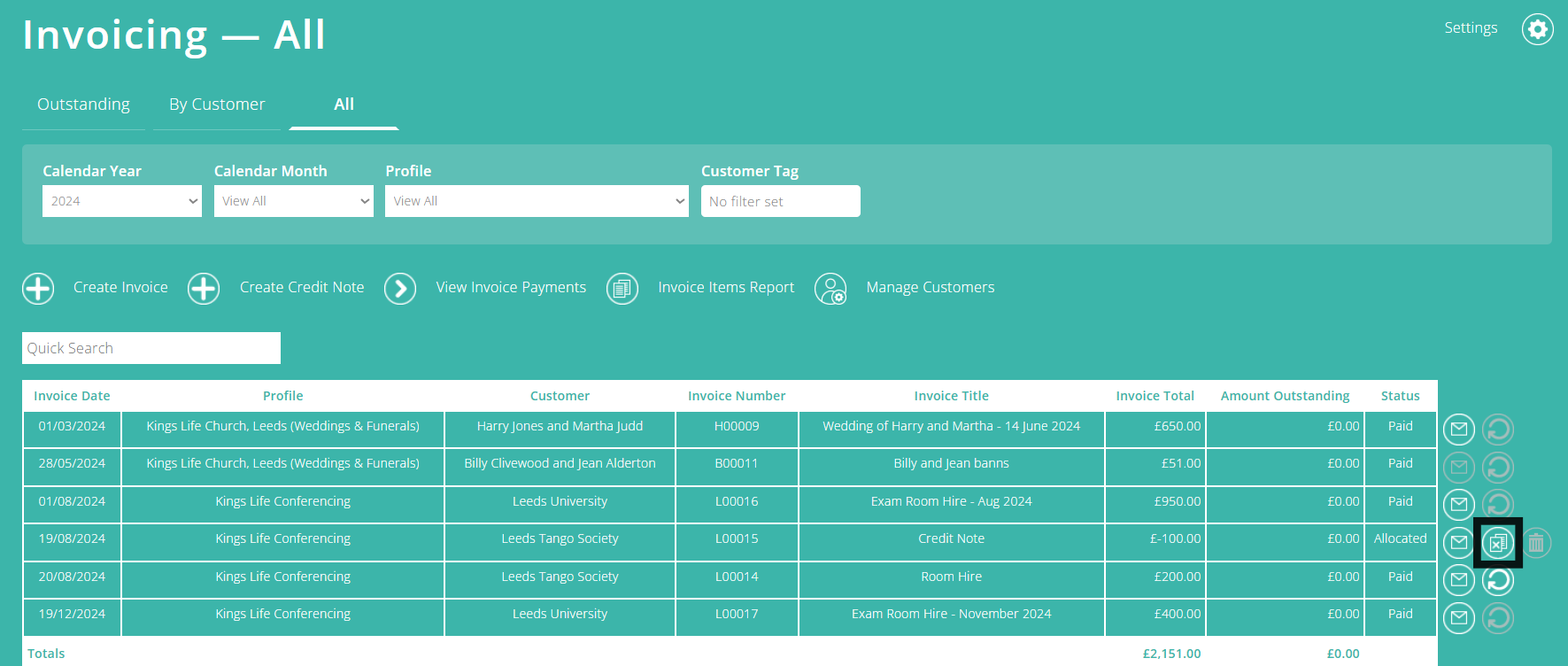
Task: Click the Customer Tag filter field
Action: pos(781,201)
